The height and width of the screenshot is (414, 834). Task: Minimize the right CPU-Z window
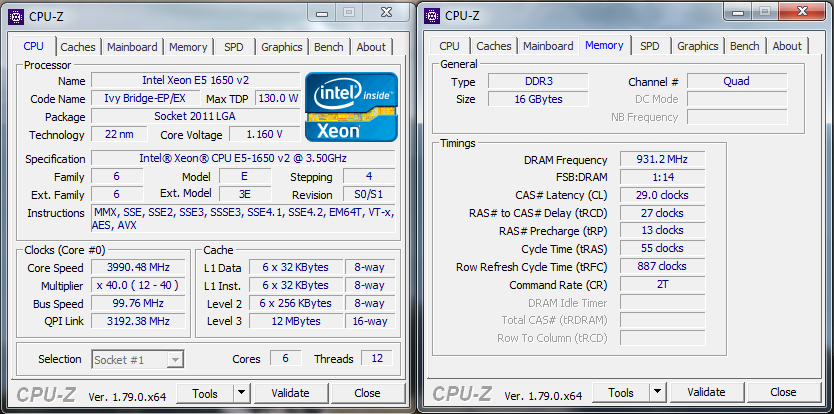pos(738,13)
